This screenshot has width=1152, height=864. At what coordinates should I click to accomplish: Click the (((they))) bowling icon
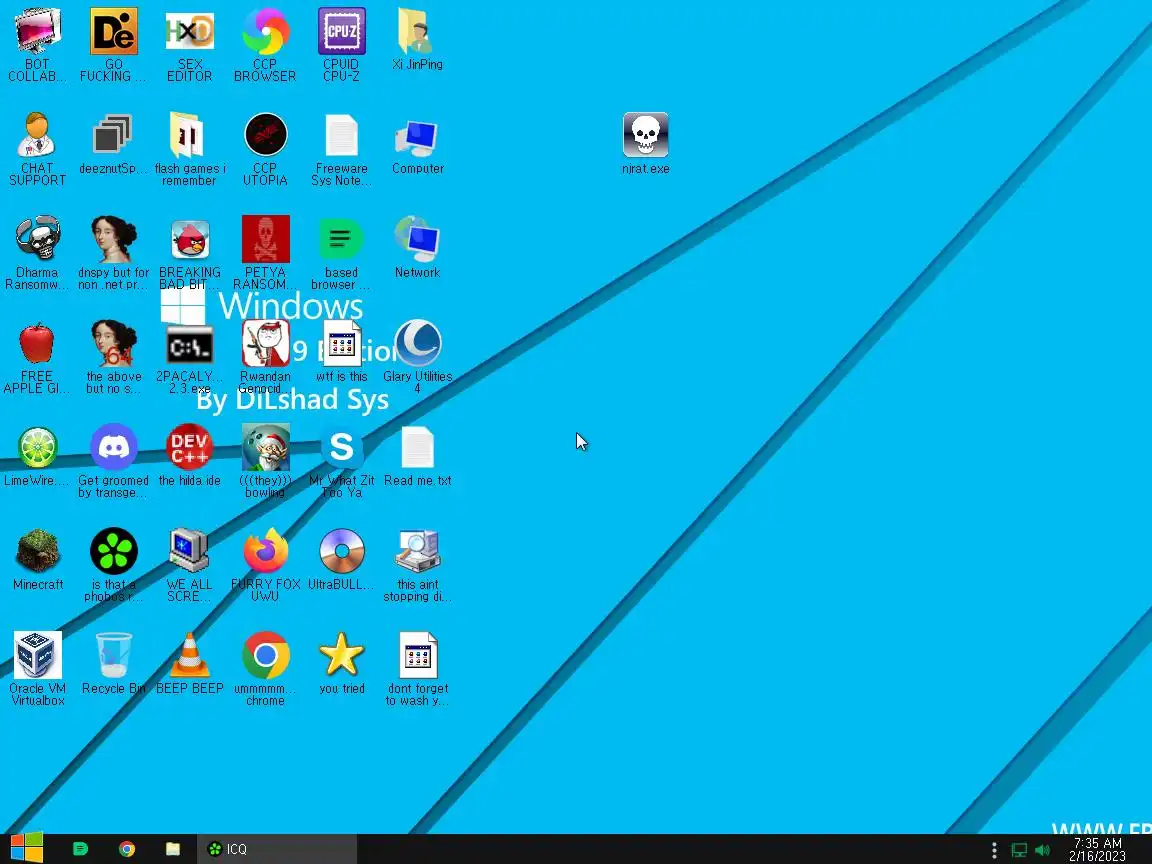pos(265,447)
